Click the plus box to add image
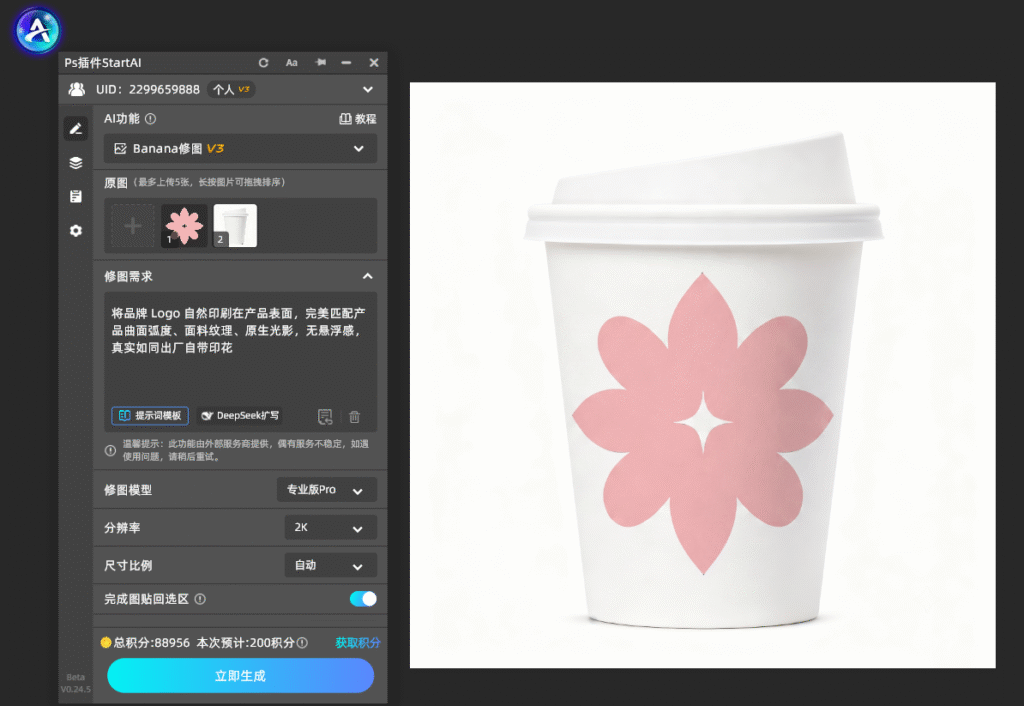The width and height of the screenshot is (1024, 706). tap(133, 226)
